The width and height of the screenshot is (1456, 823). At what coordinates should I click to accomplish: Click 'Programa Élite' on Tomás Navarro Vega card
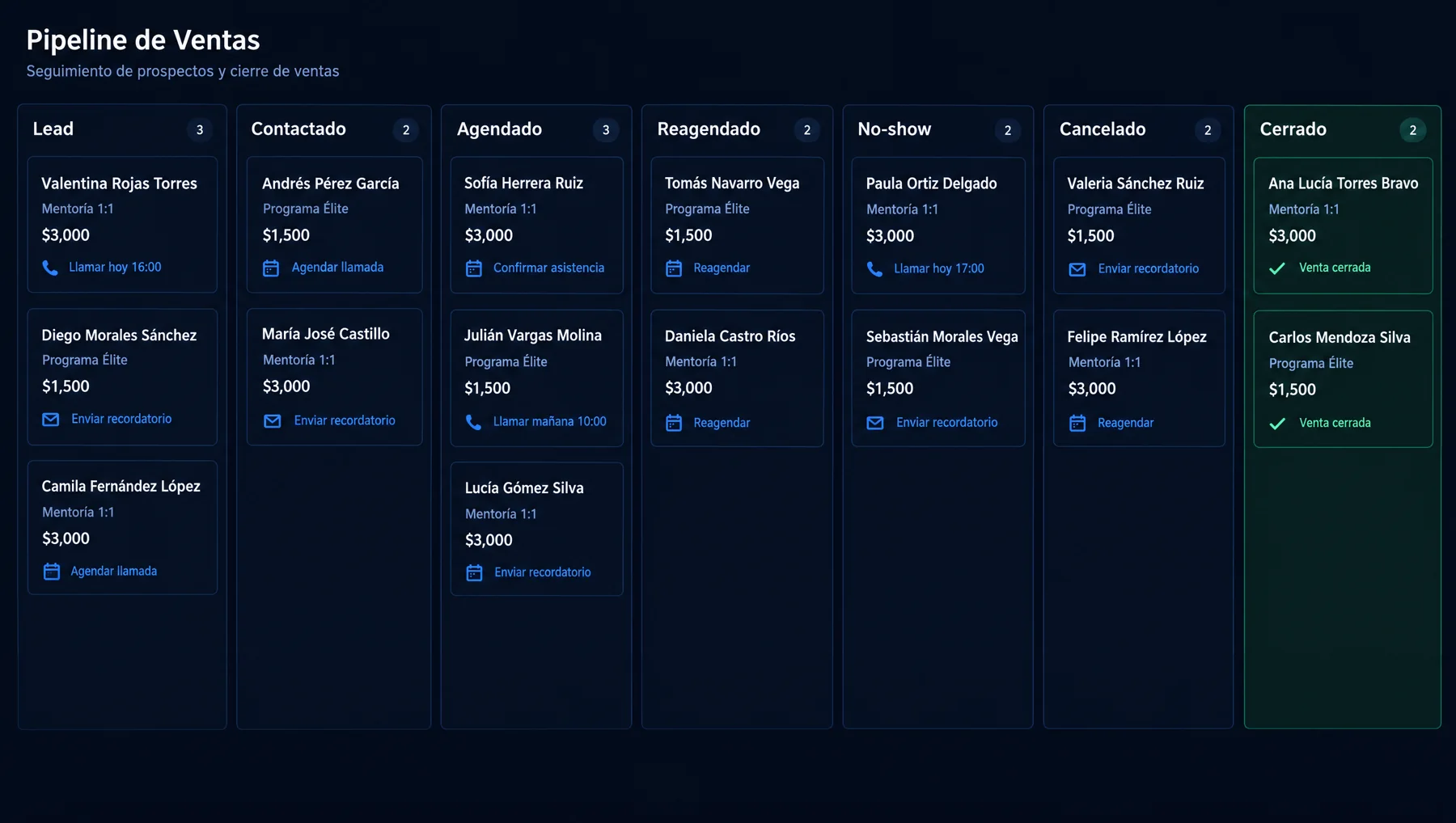707,209
